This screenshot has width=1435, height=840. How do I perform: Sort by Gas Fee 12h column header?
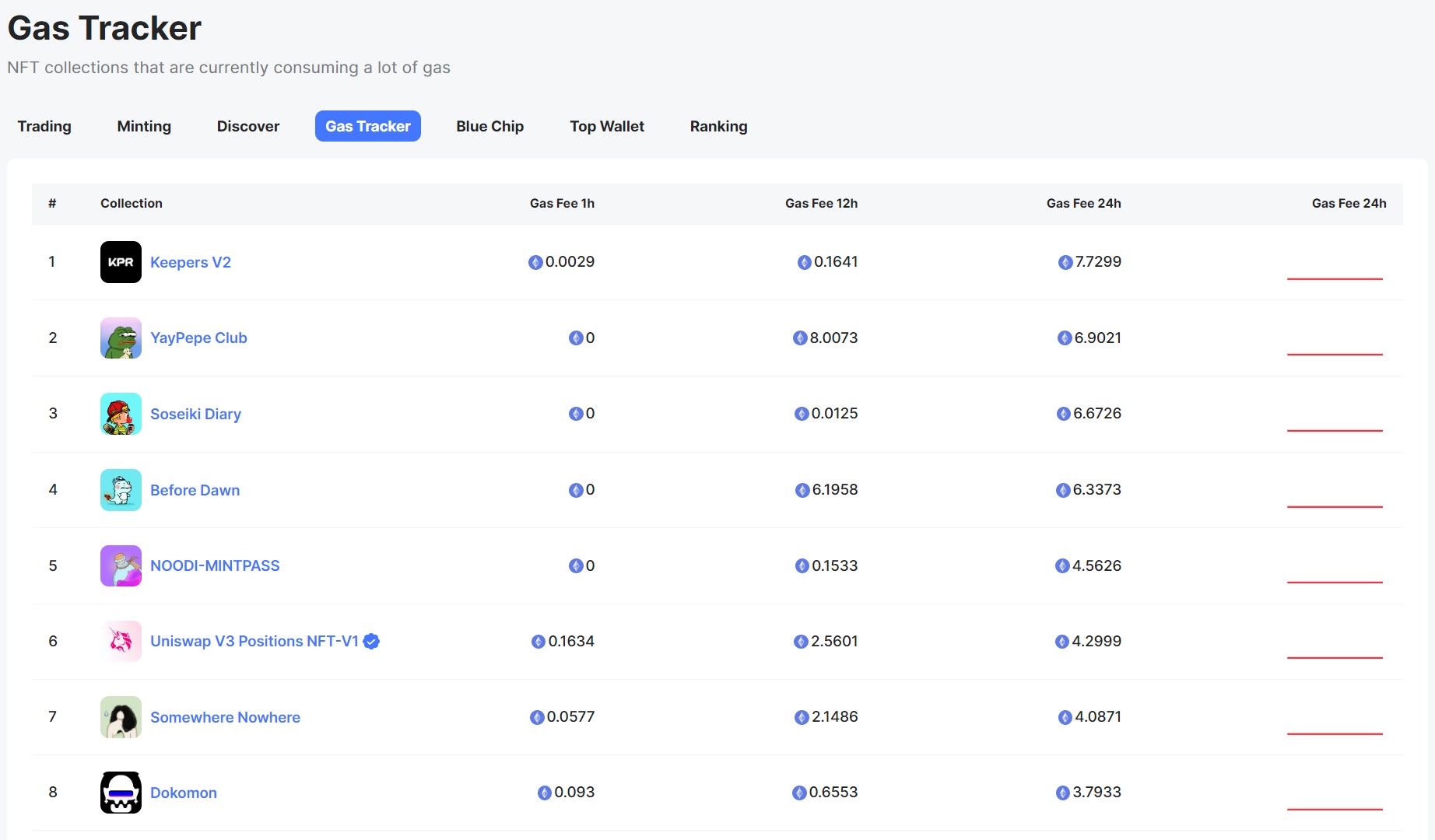pyautogui.click(x=821, y=203)
